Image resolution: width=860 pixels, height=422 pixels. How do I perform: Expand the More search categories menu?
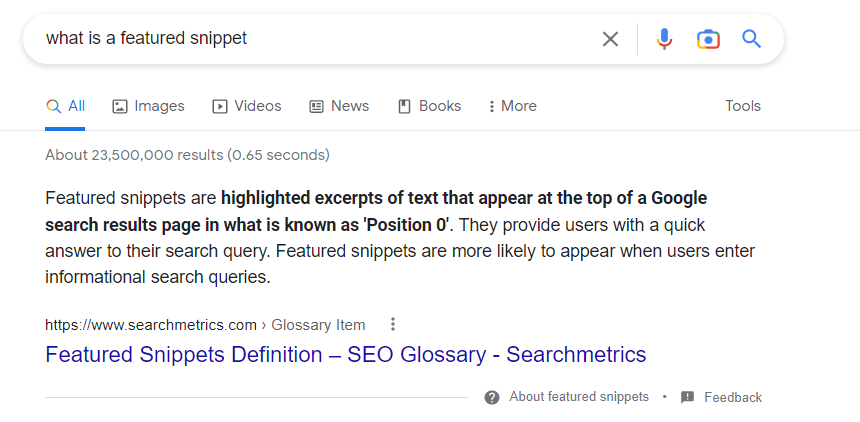click(512, 106)
